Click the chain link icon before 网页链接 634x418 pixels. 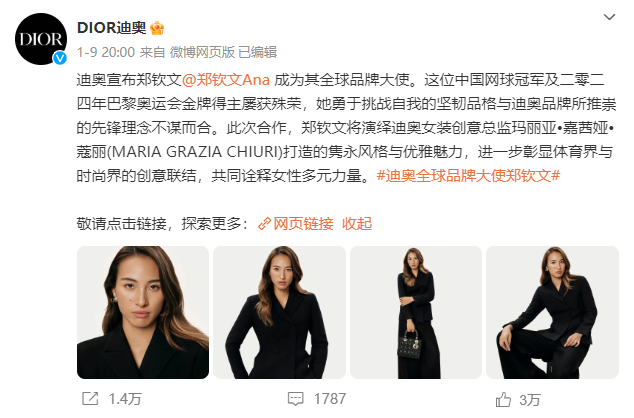coord(264,224)
